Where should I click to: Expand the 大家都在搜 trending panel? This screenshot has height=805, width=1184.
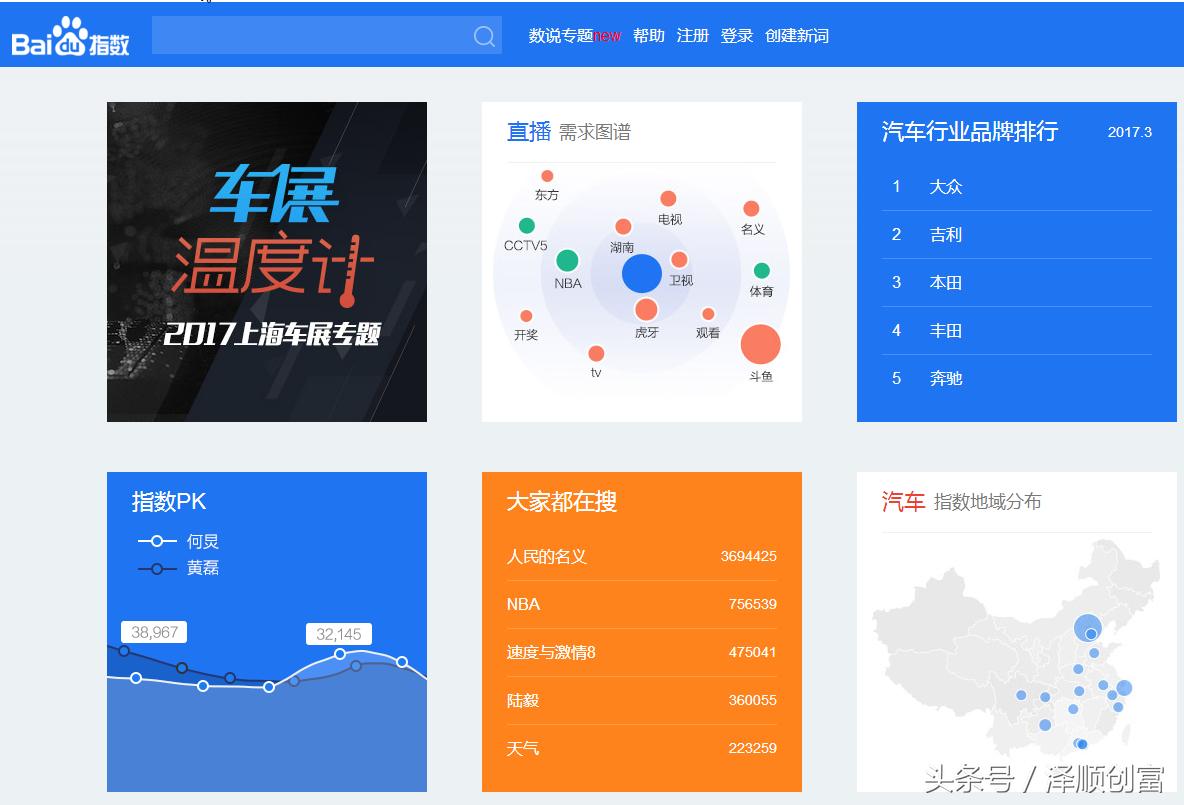tap(561, 502)
